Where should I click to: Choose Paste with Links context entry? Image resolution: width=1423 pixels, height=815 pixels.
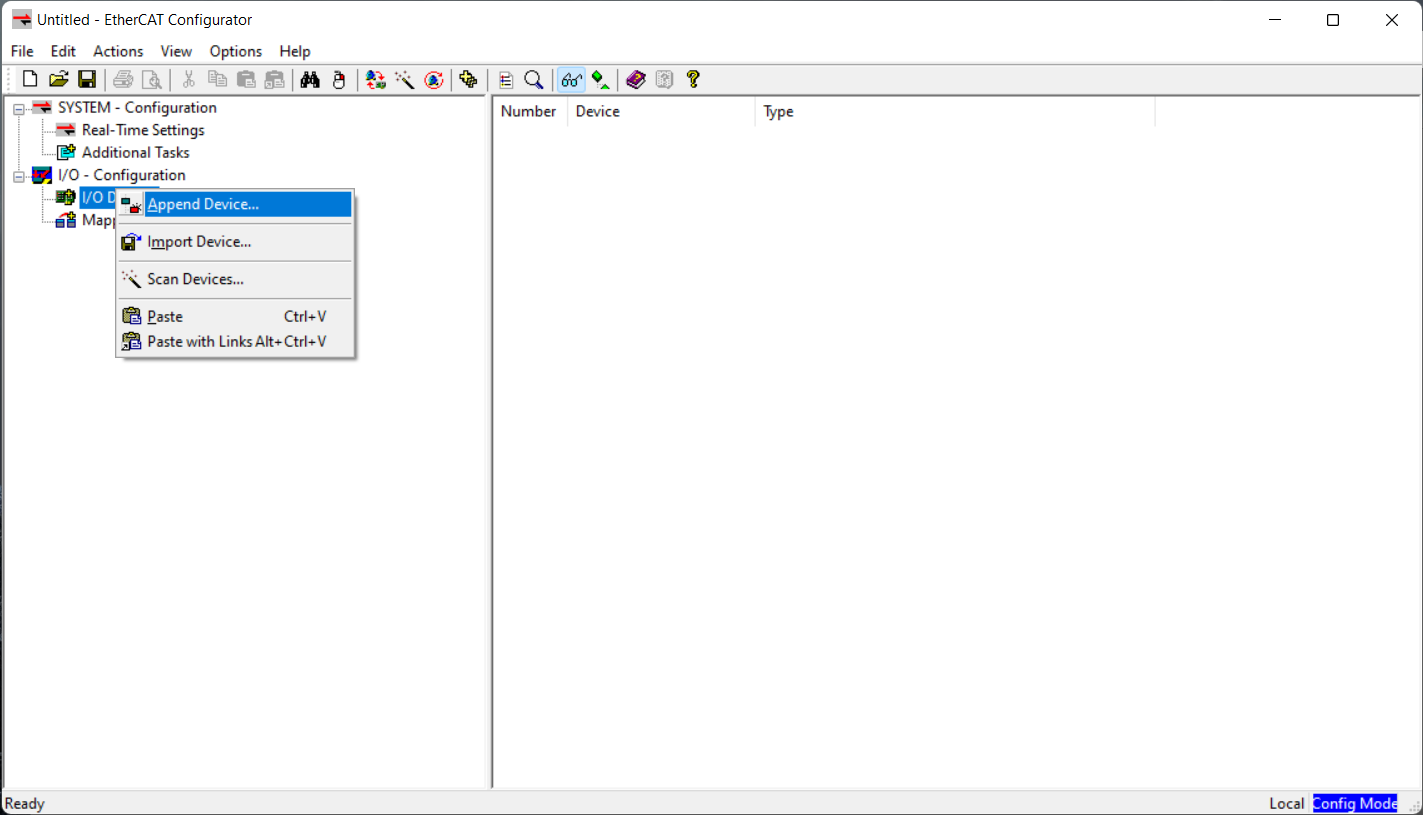tap(235, 341)
